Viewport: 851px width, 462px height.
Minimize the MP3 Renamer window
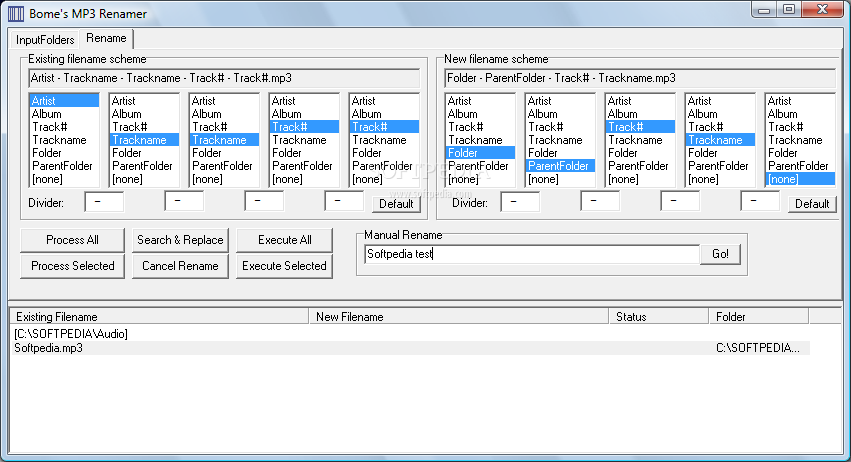(x=764, y=10)
